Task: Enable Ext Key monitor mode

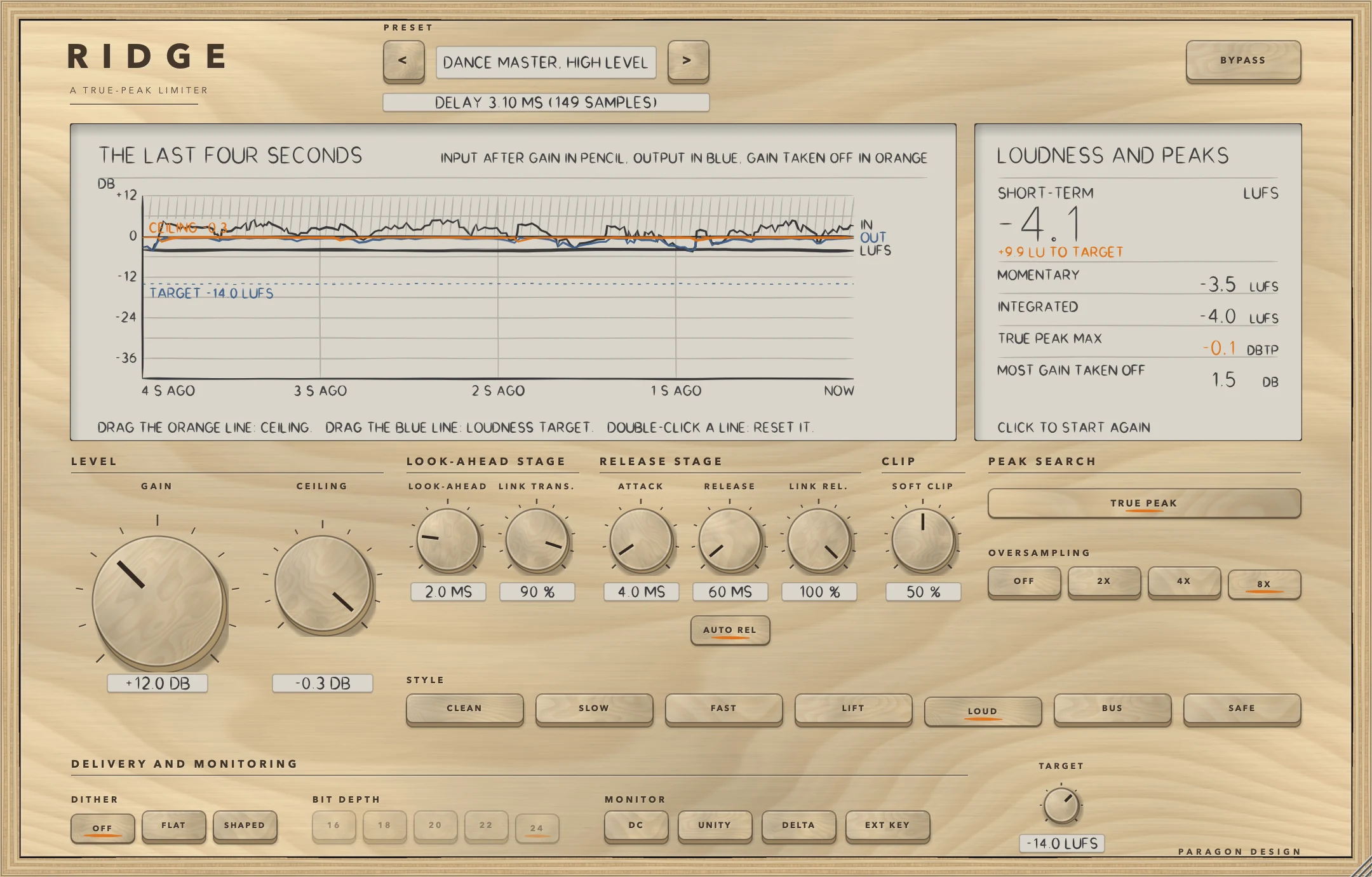Action: point(887,826)
